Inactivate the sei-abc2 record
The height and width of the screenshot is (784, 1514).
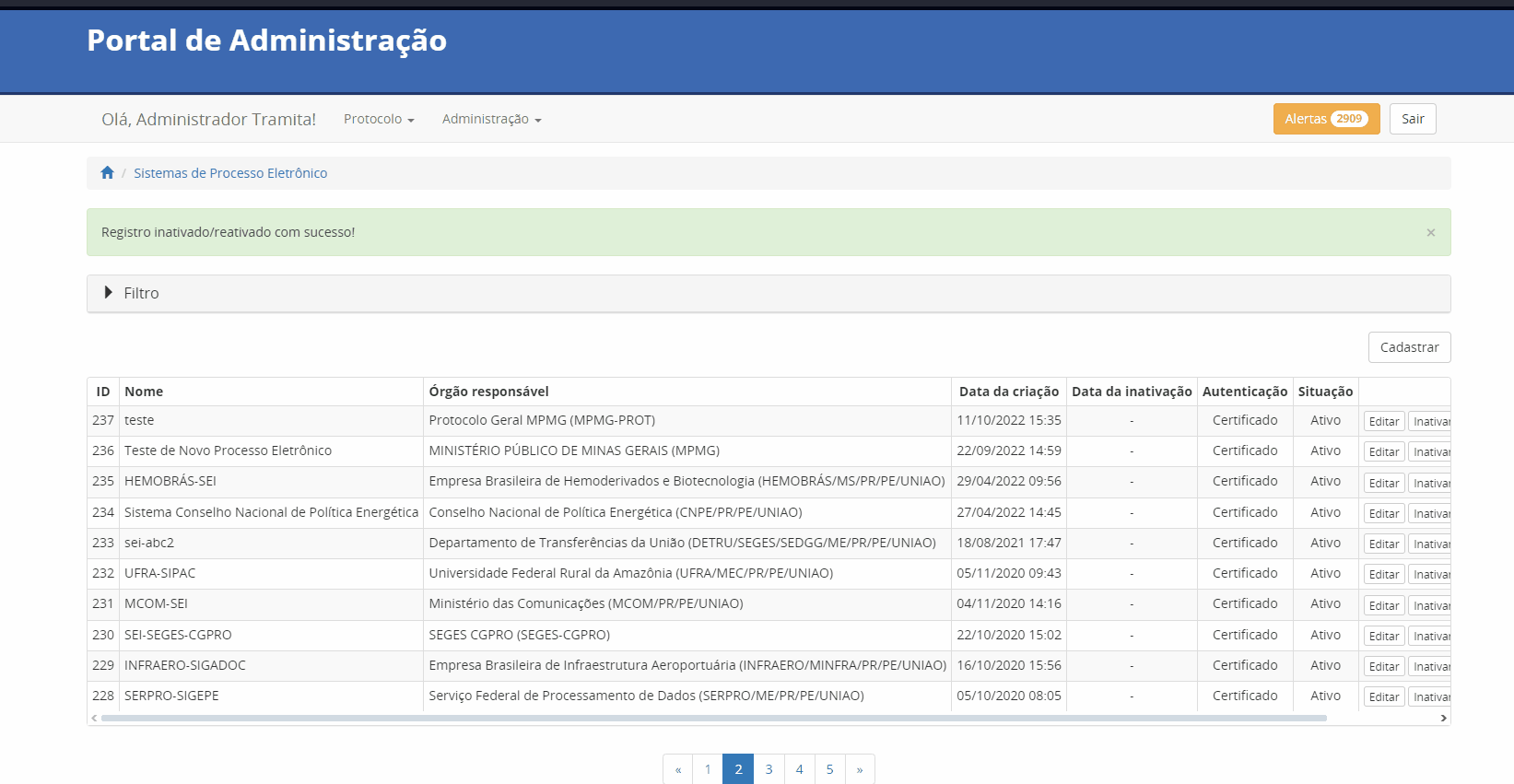click(x=1429, y=544)
